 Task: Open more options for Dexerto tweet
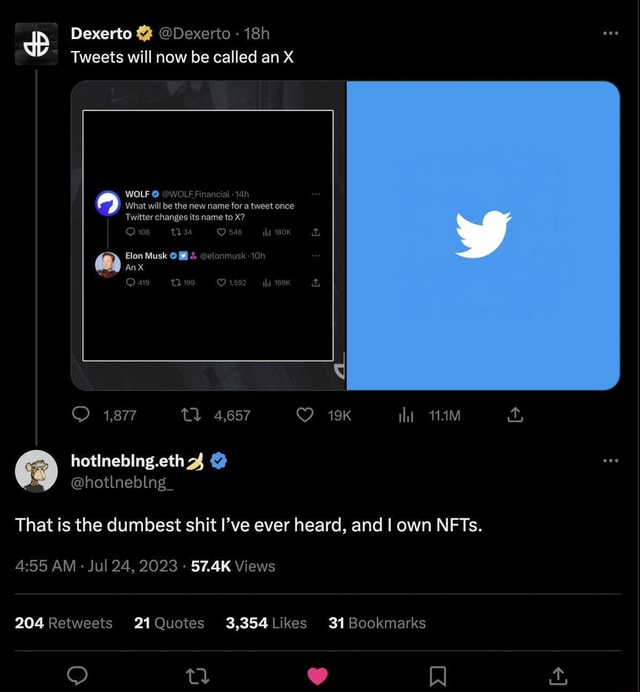point(612,33)
